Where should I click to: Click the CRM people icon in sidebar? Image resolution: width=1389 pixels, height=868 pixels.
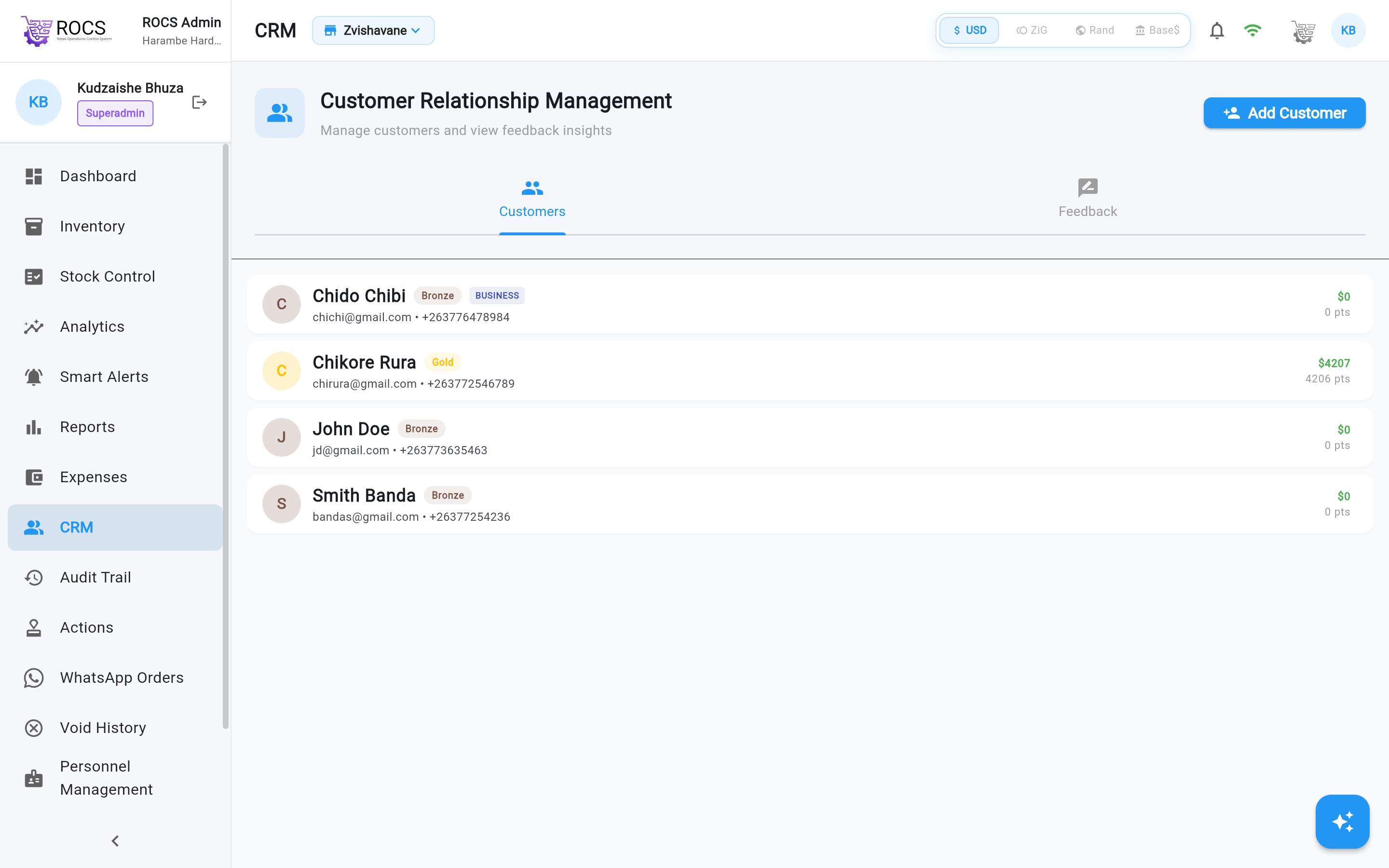(x=34, y=527)
